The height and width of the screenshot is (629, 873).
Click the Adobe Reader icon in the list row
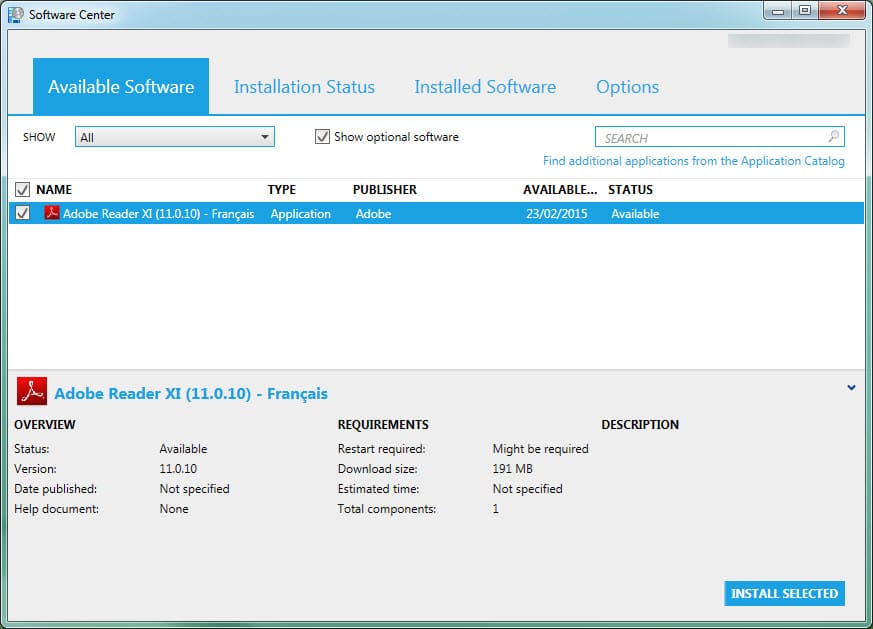52,213
